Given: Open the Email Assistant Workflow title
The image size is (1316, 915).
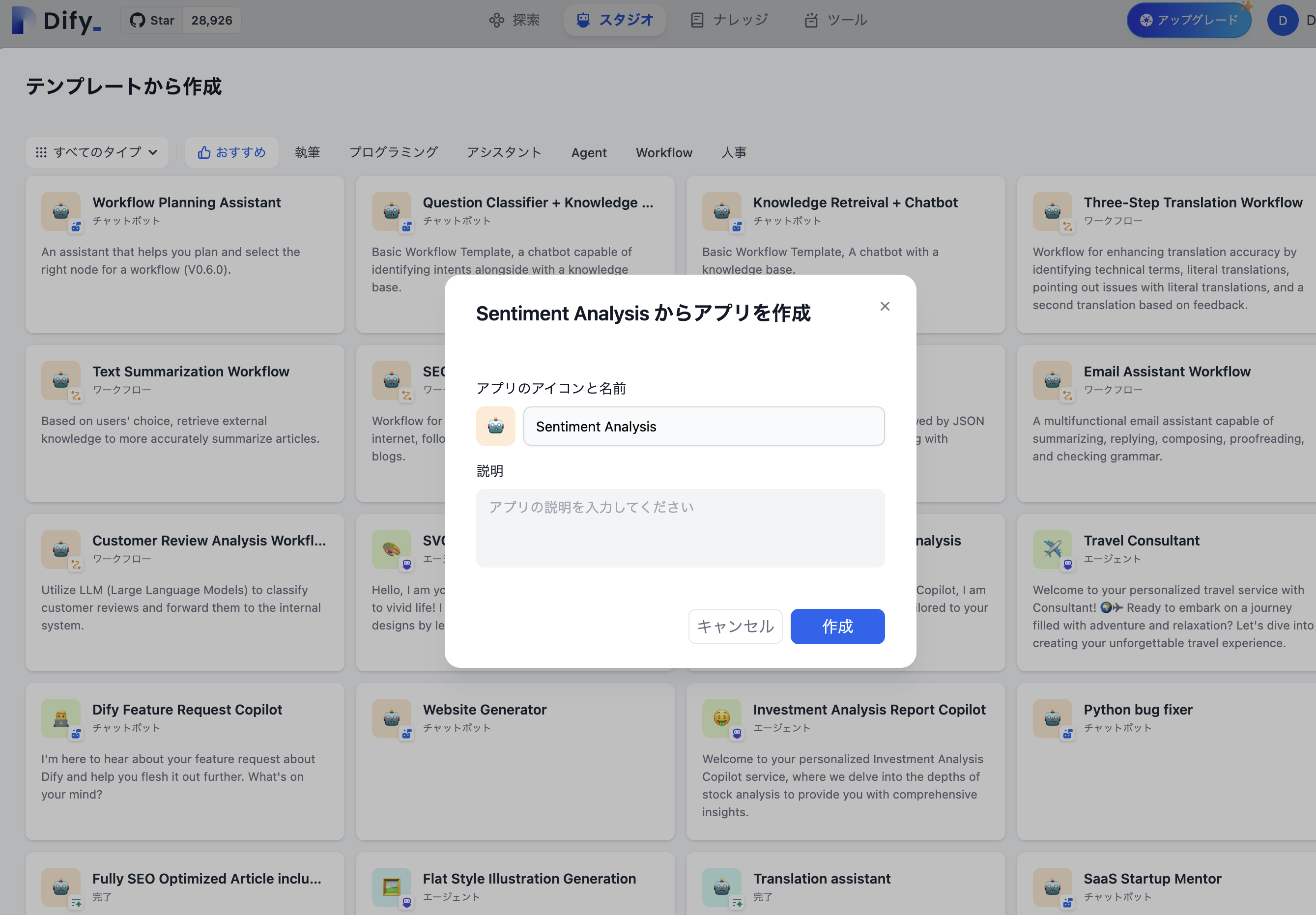Looking at the screenshot, I should [1167, 372].
